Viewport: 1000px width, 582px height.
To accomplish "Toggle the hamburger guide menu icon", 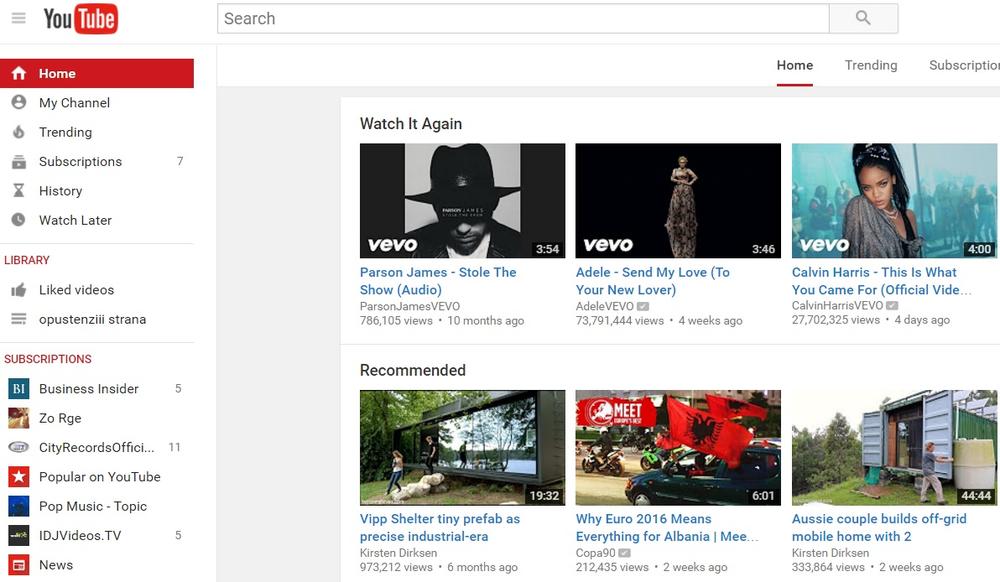I will click(x=18, y=18).
